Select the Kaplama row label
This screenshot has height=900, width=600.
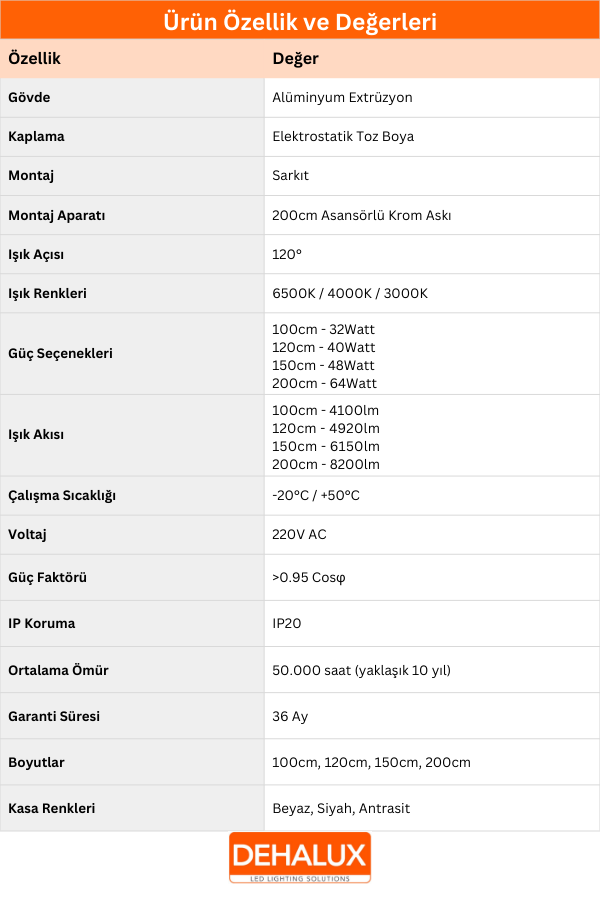point(36,137)
